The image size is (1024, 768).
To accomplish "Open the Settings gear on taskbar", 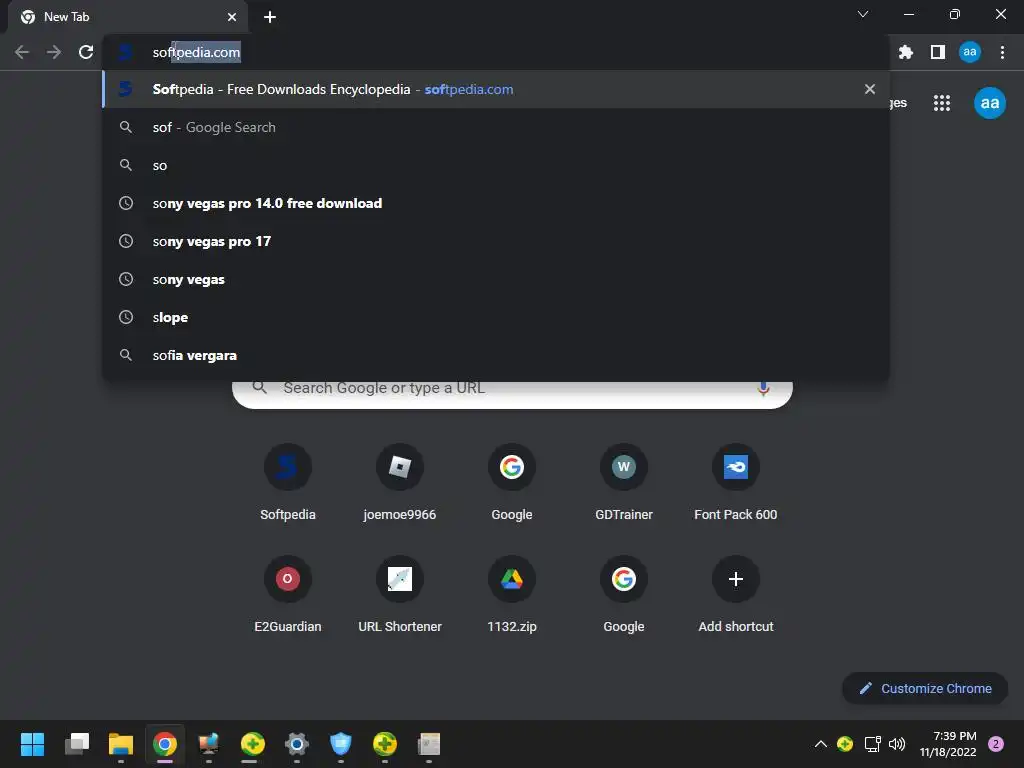I will point(296,744).
